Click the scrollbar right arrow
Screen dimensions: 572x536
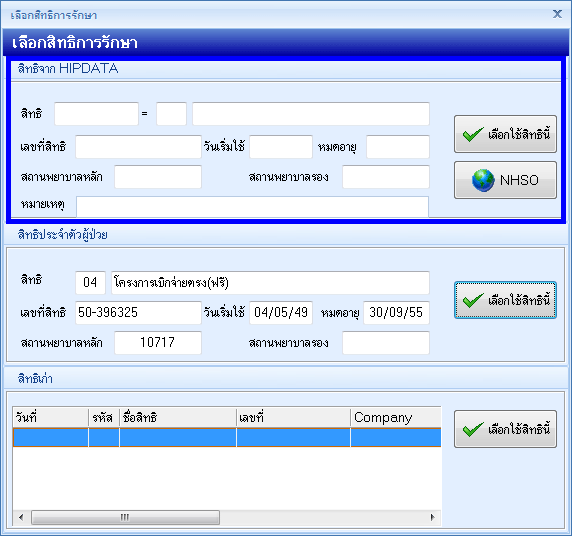pyautogui.click(x=432, y=517)
